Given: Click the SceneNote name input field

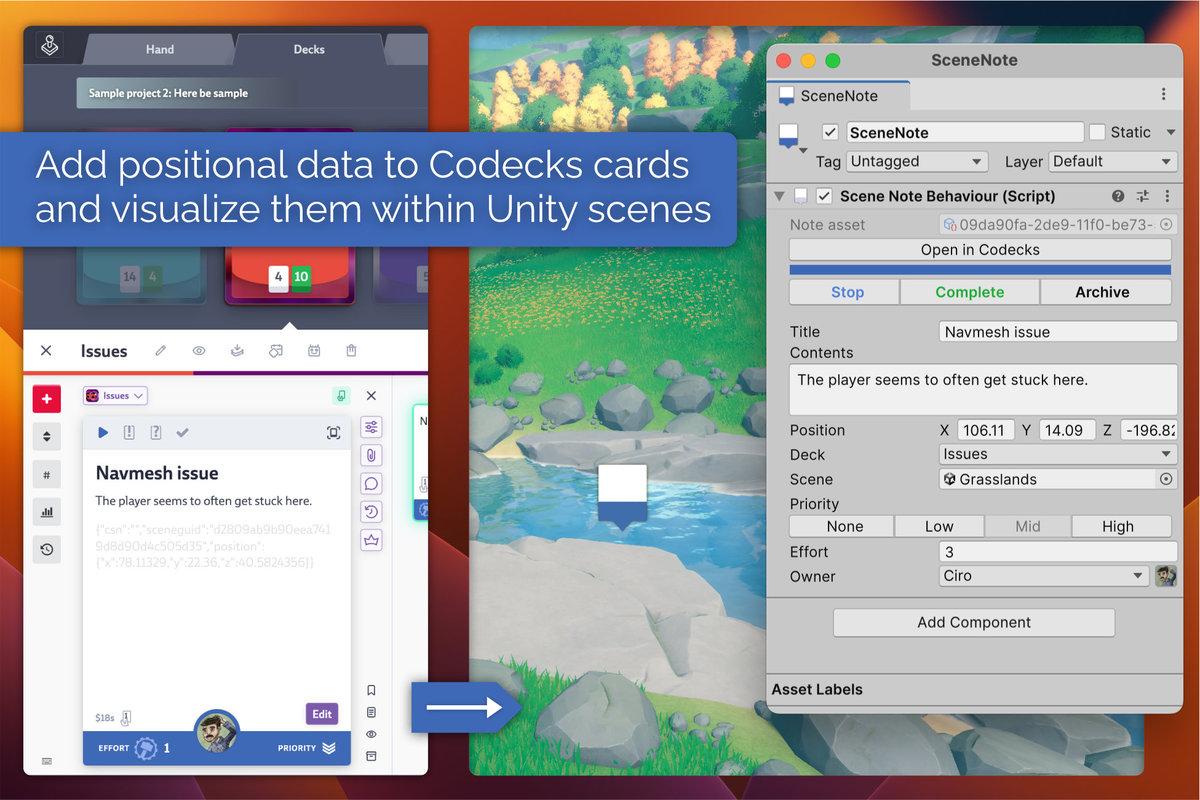Looking at the screenshot, I should coord(965,132).
